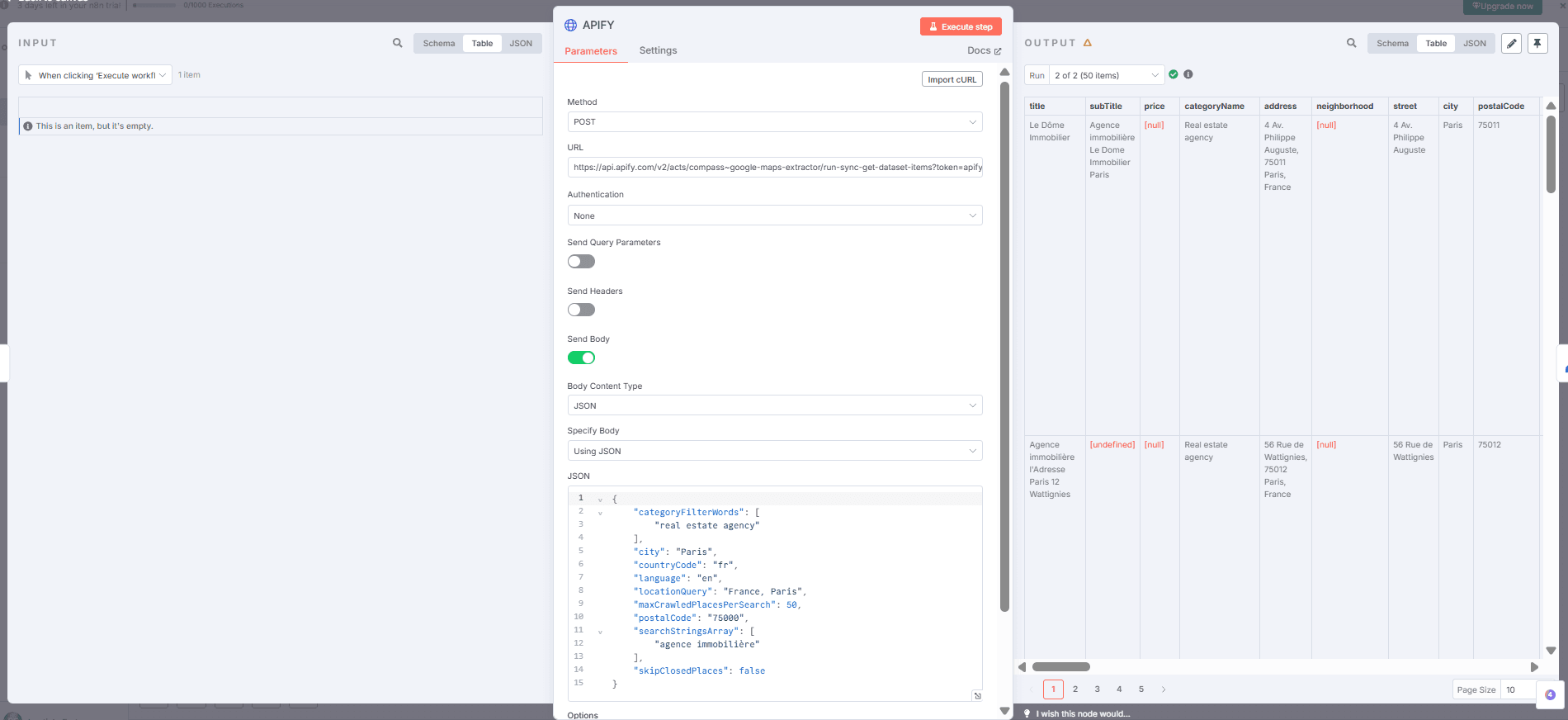Select JSON view in OUTPUT panel
This screenshot has height=720, width=1568.
(x=1475, y=44)
